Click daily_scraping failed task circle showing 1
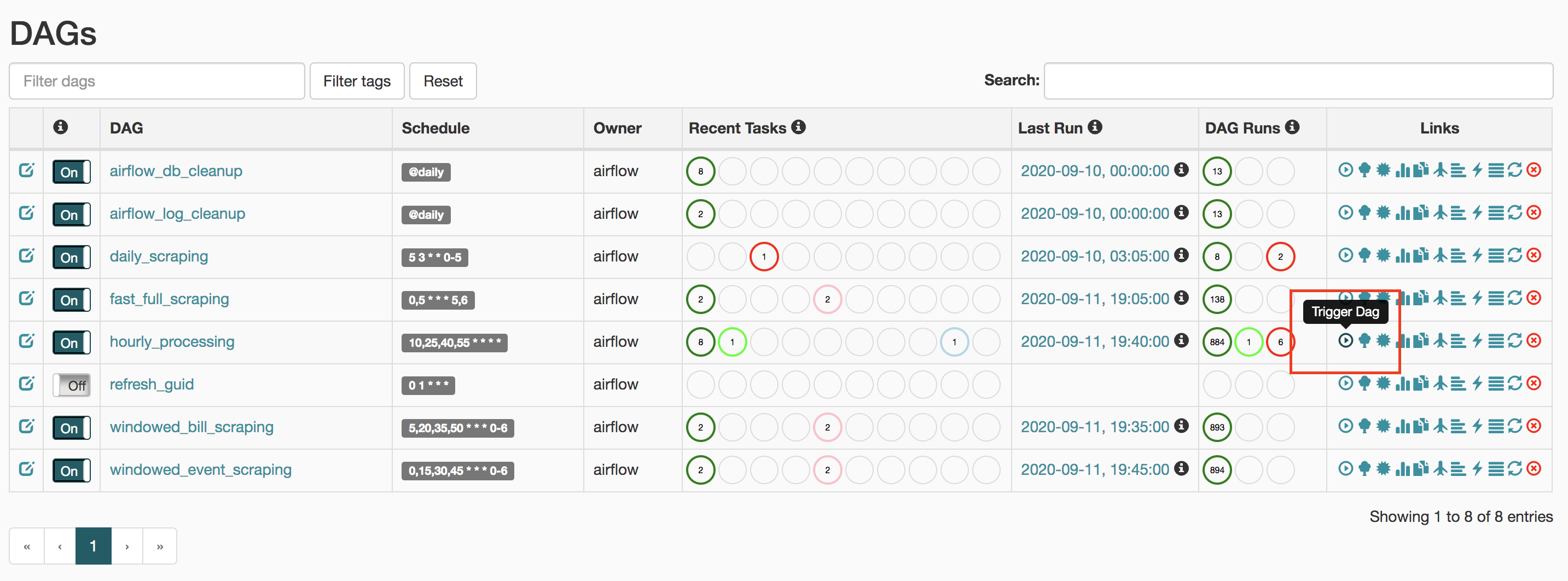The height and width of the screenshot is (581, 1568). click(764, 257)
